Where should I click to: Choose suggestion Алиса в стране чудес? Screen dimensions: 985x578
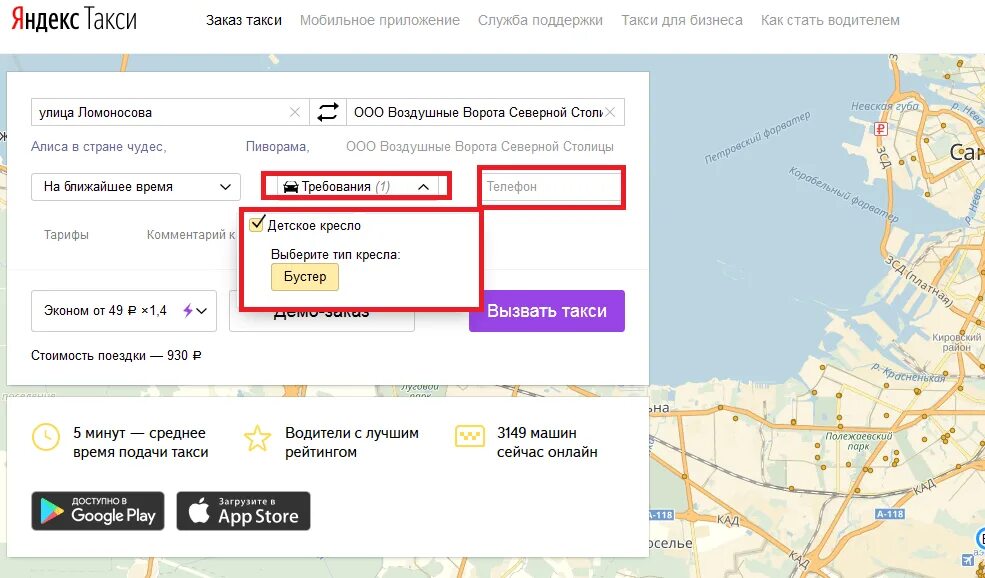[x=99, y=146]
